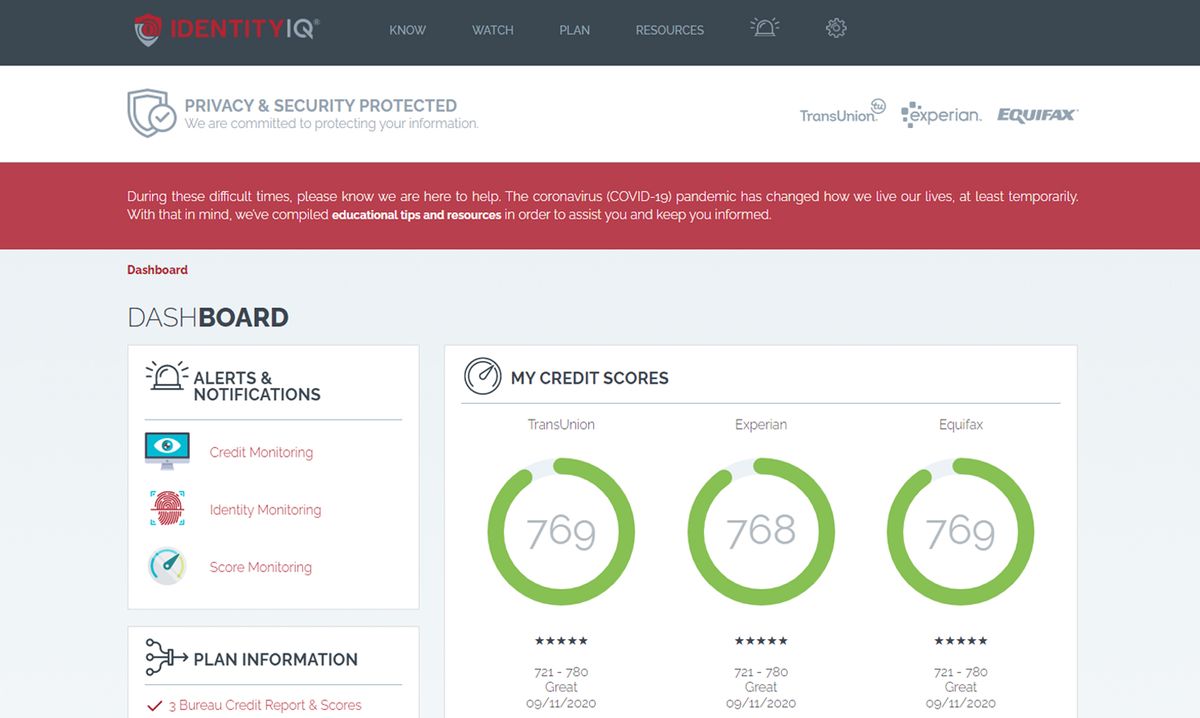Select the Credit Monitoring monitor-eye icon
Viewport: 1200px width, 718px height.
[166, 449]
